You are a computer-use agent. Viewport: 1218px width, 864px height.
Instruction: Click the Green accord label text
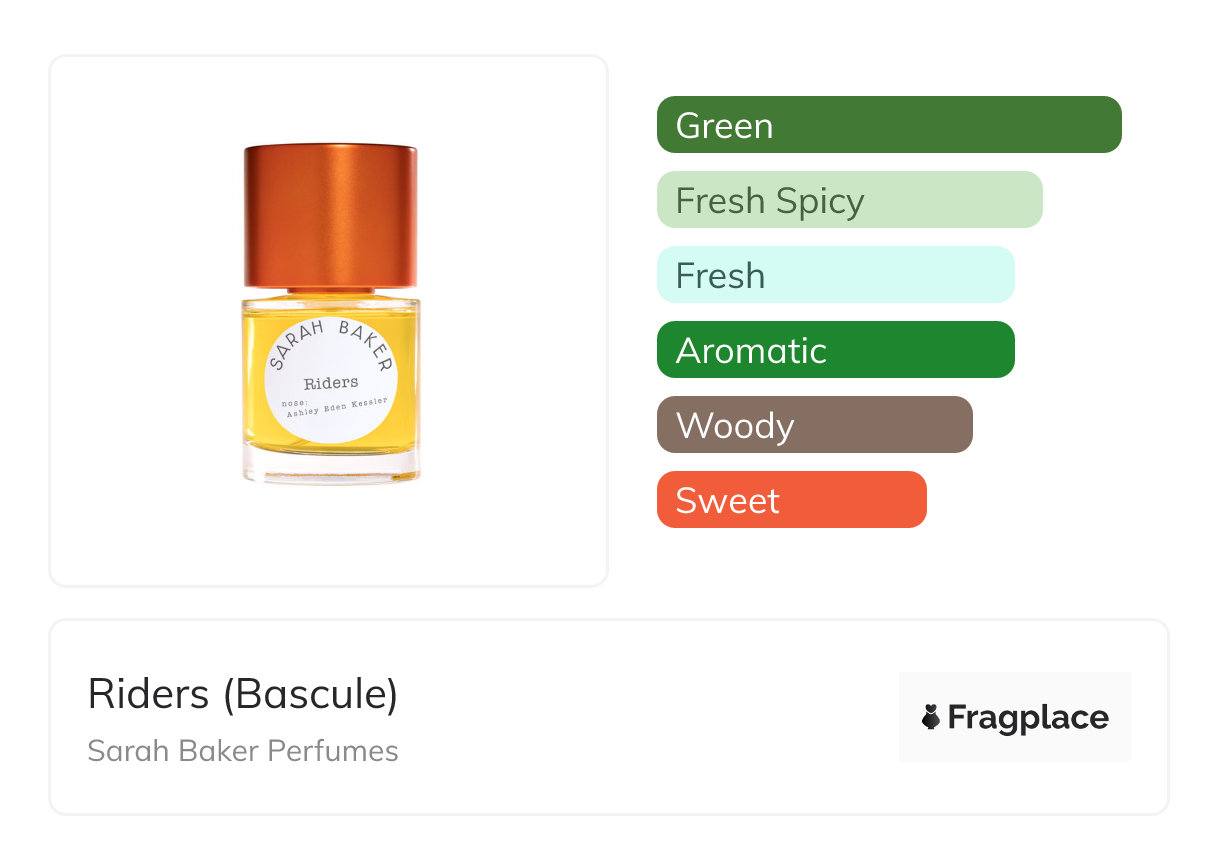(x=724, y=126)
